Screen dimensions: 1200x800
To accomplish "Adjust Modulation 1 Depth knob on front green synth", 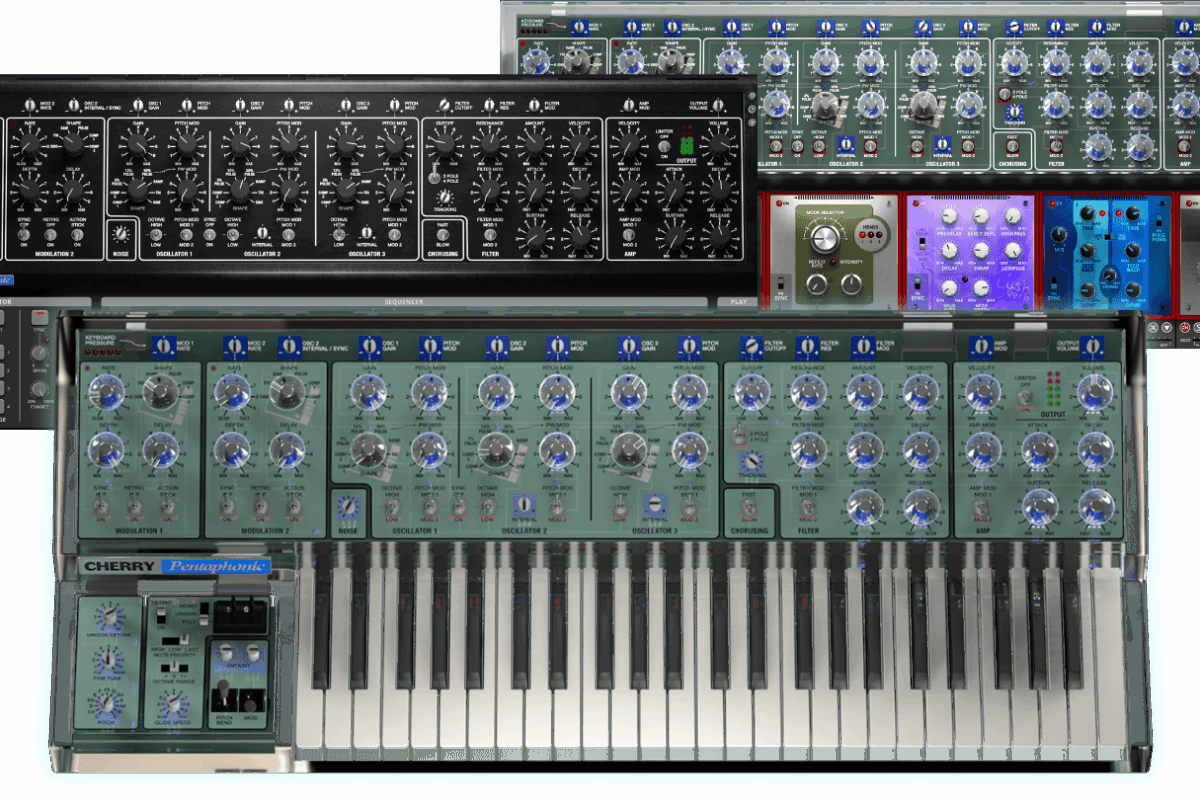I will pyautogui.click(x=108, y=452).
